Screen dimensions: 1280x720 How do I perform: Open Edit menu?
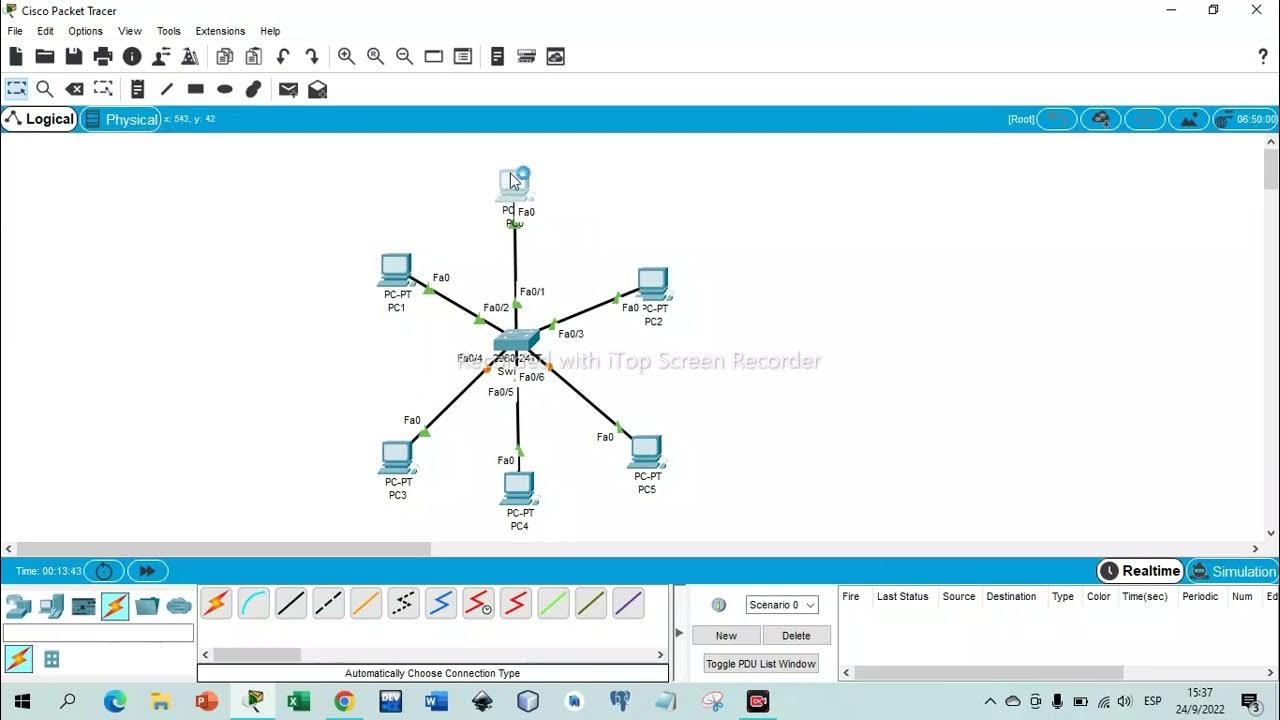coord(45,31)
